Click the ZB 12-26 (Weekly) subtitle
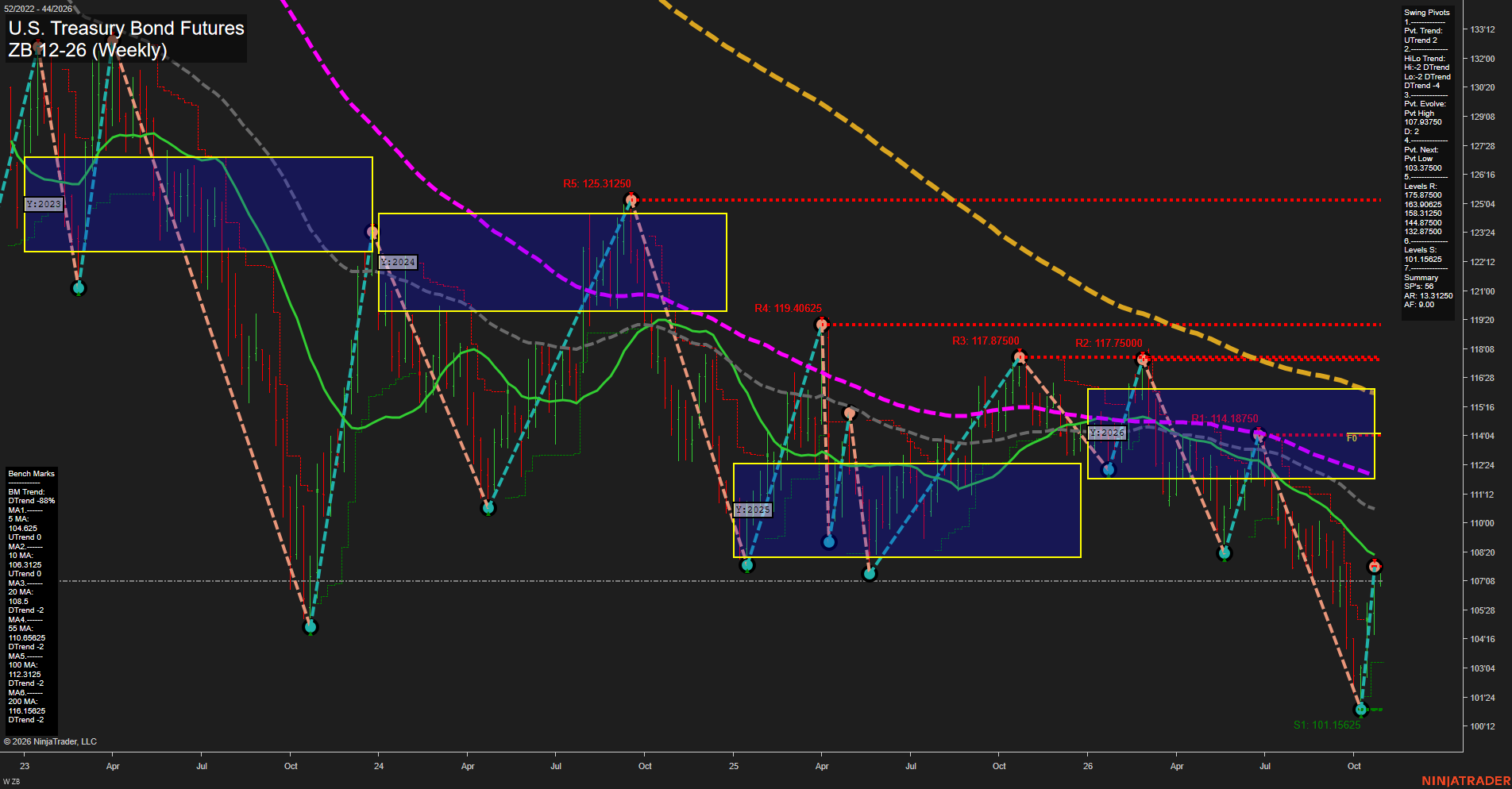This screenshot has width=1512, height=789. pyautogui.click(x=87, y=50)
